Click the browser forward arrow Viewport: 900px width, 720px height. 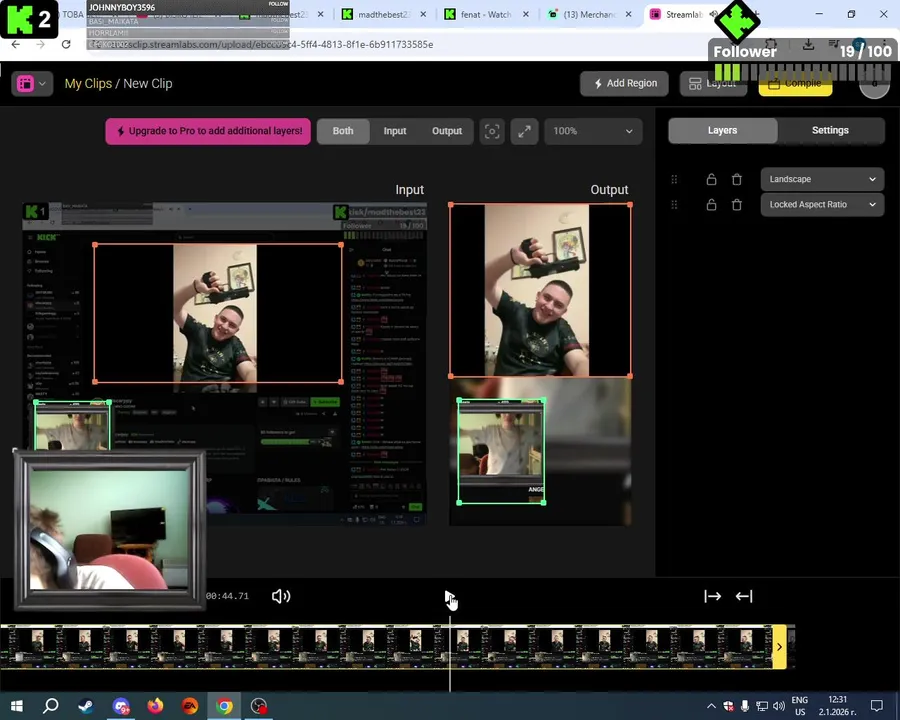(40, 44)
